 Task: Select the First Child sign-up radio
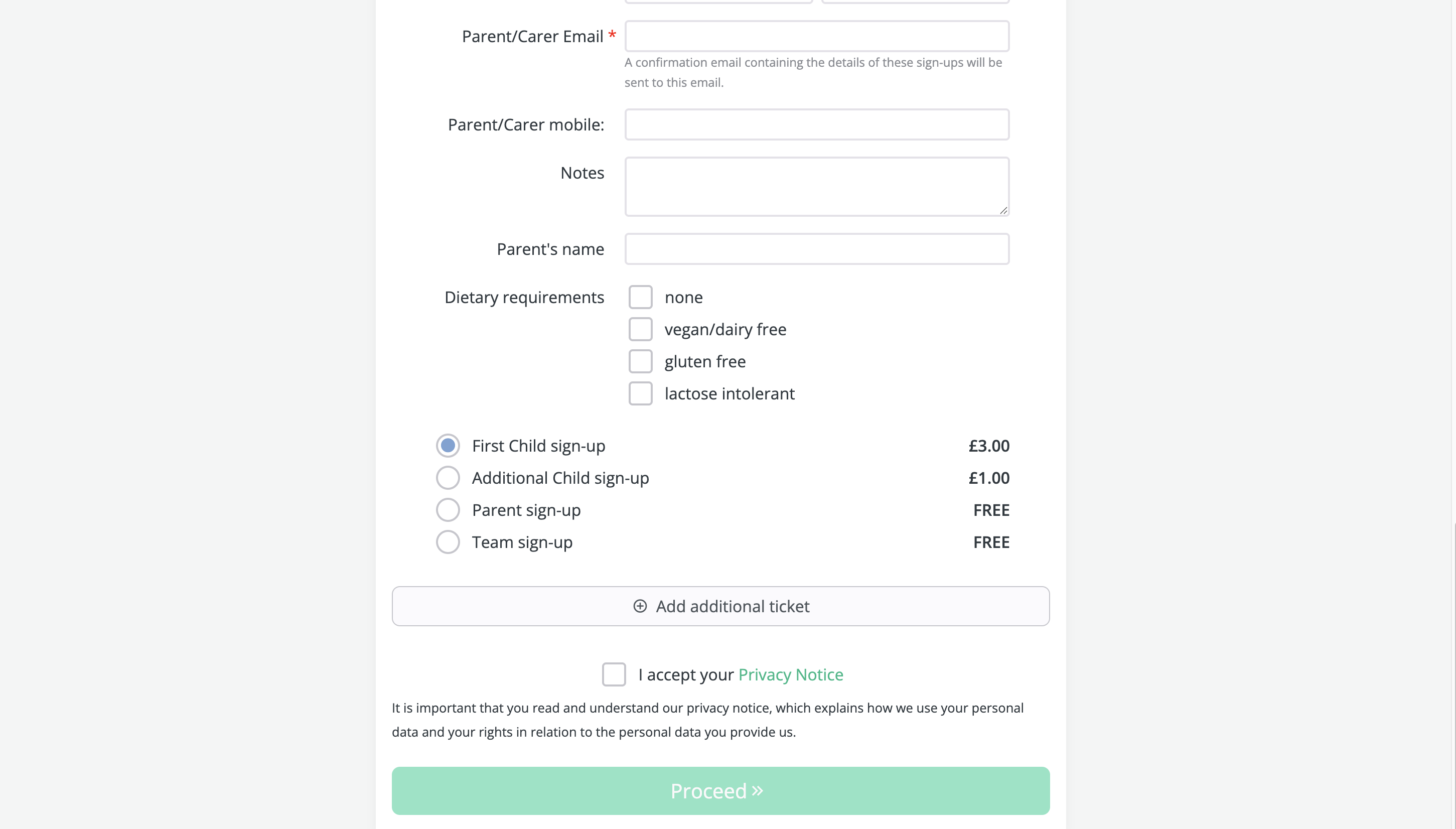pyautogui.click(x=448, y=445)
